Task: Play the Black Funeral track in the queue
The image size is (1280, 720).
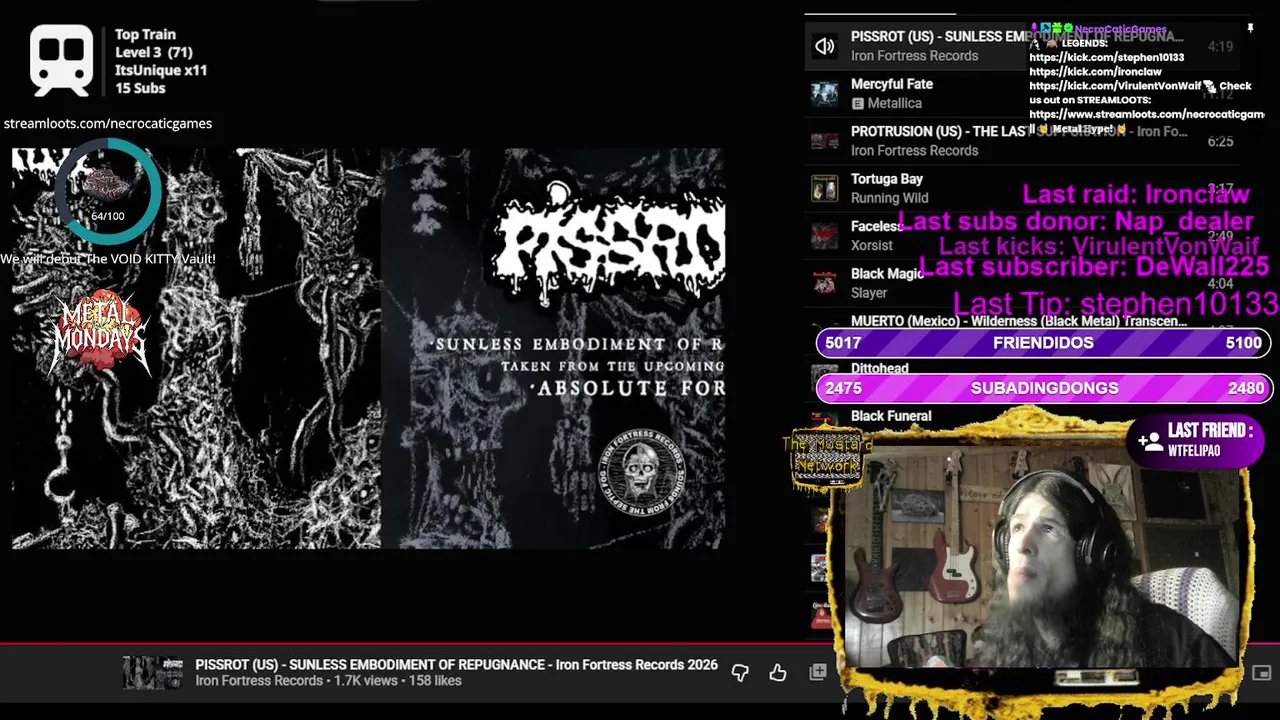Action: pos(891,416)
